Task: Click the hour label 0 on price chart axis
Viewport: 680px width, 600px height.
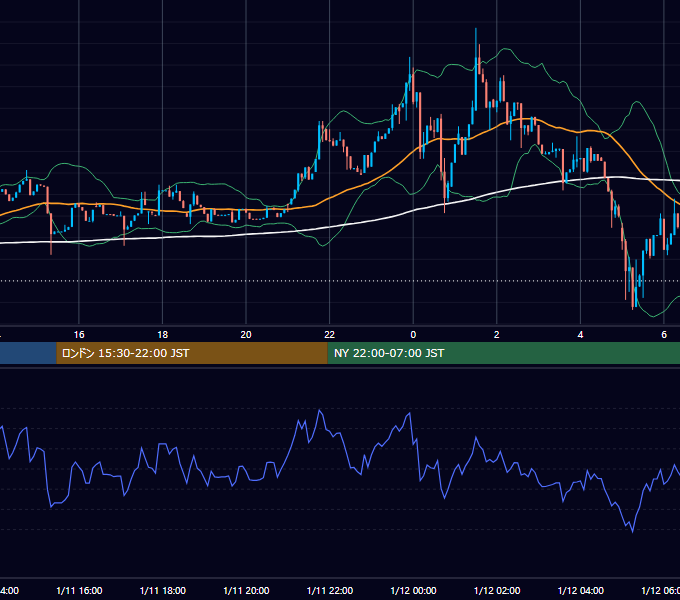Action: (x=413, y=335)
